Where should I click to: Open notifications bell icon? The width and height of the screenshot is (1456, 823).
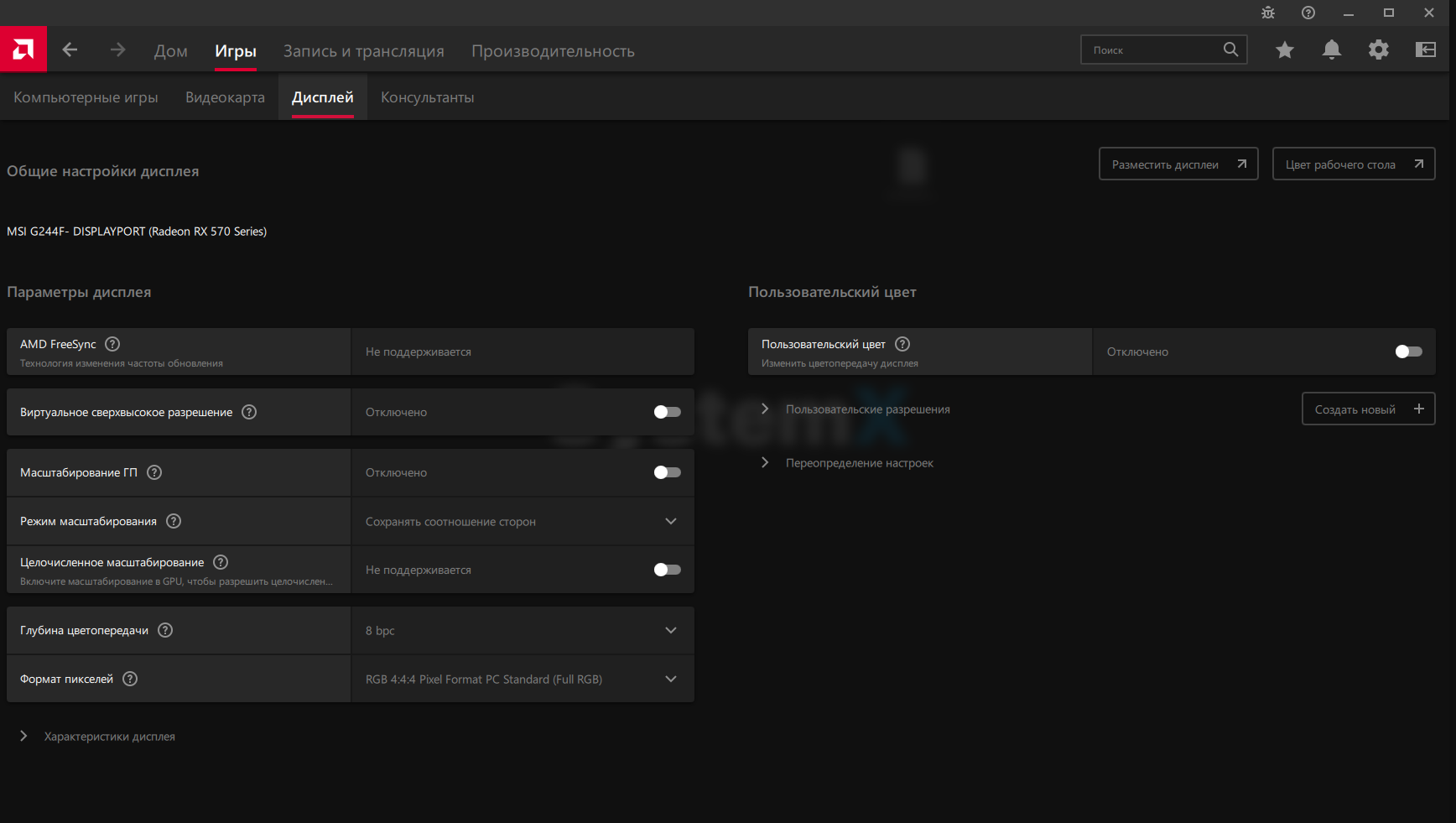tap(1332, 49)
